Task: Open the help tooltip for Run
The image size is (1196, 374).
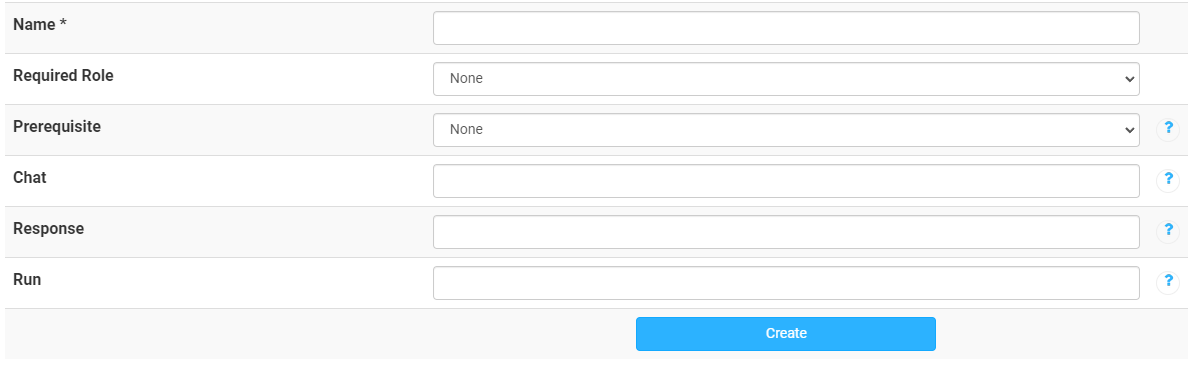Action: point(1168,283)
